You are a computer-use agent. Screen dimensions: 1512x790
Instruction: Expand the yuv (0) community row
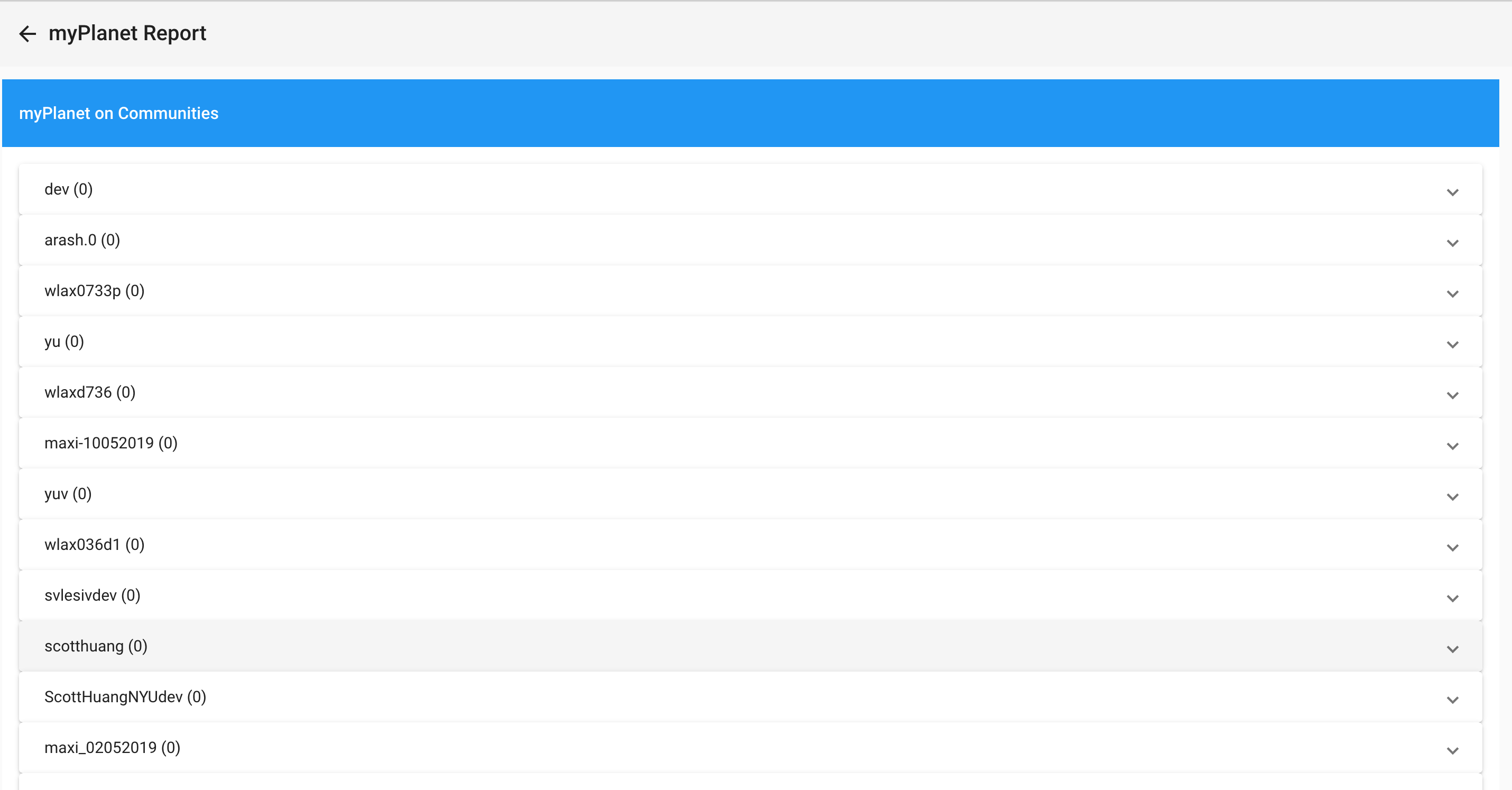[x=1453, y=497]
